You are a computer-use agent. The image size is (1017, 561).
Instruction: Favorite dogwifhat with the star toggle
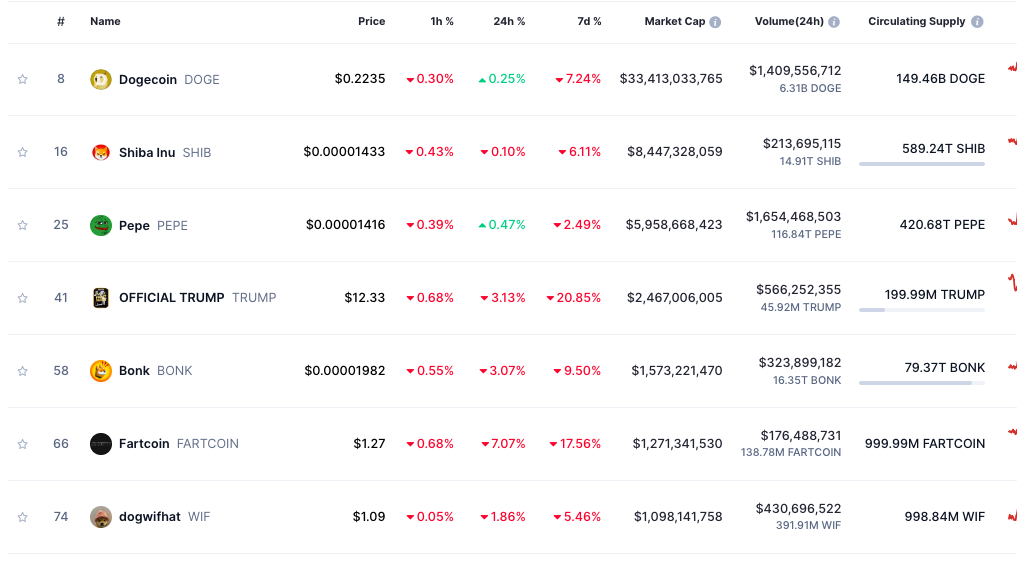(23, 517)
